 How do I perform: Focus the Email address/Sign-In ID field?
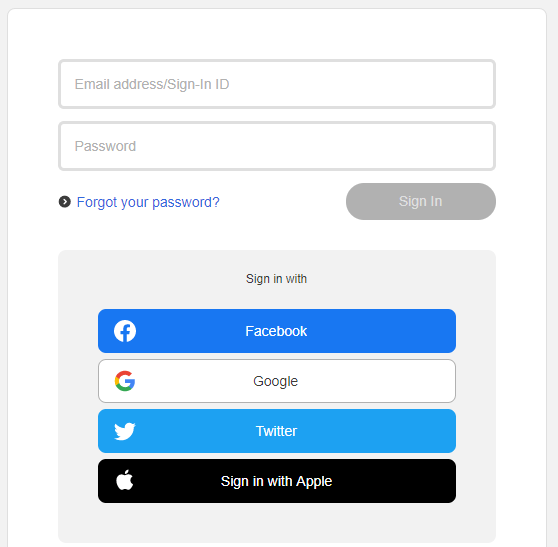[277, 84]
